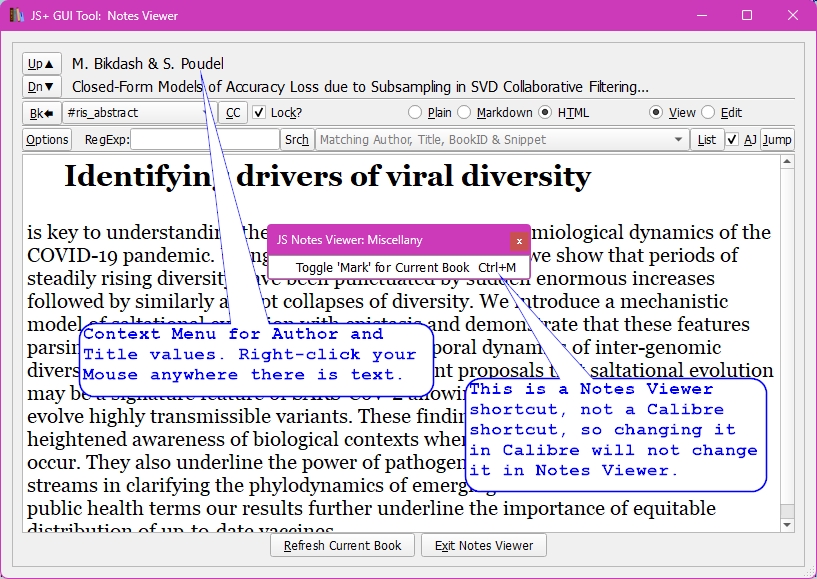817x579 pixels.
Task: Select the Plain format radio button
Action: click(x=415, y=113)
